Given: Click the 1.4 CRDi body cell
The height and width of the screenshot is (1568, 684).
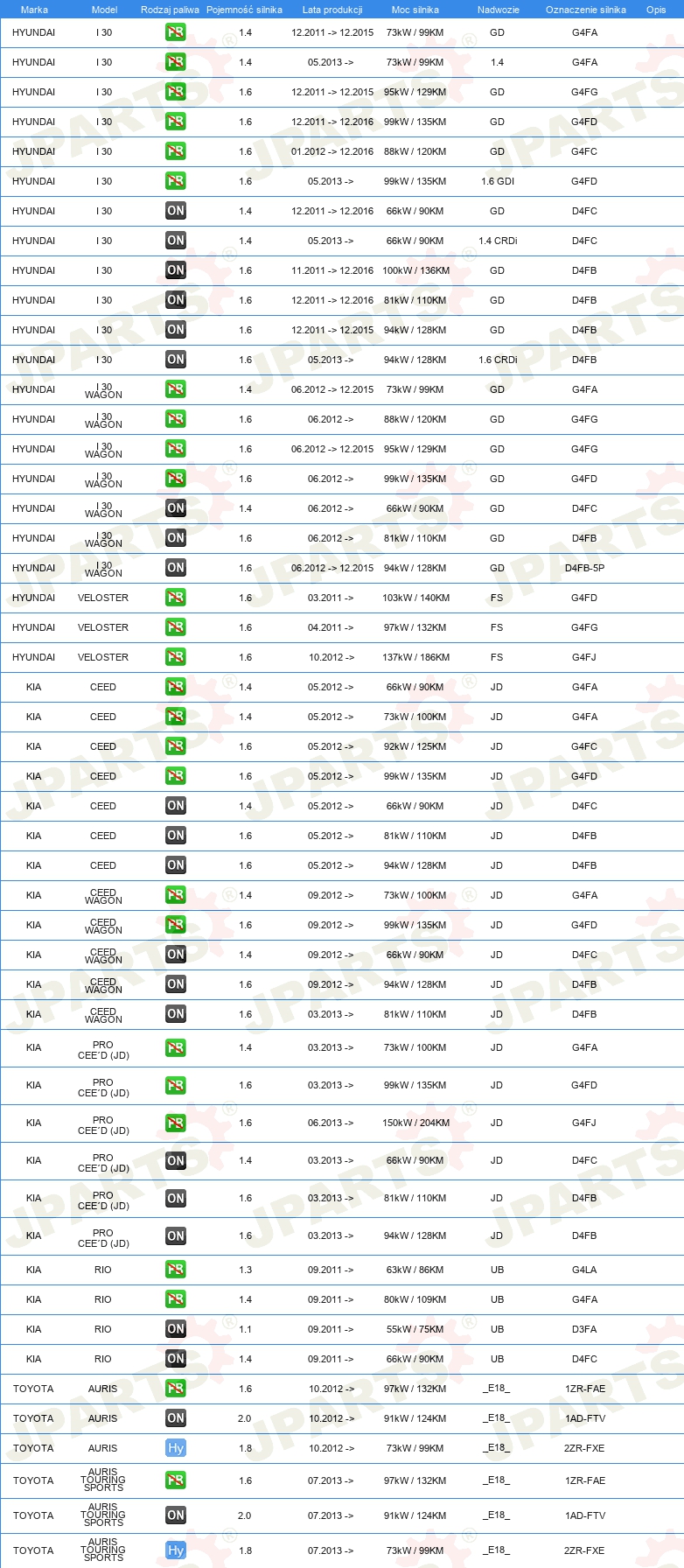Looking at the screenshot, I should pyautogui.click(x=498, y=241).
